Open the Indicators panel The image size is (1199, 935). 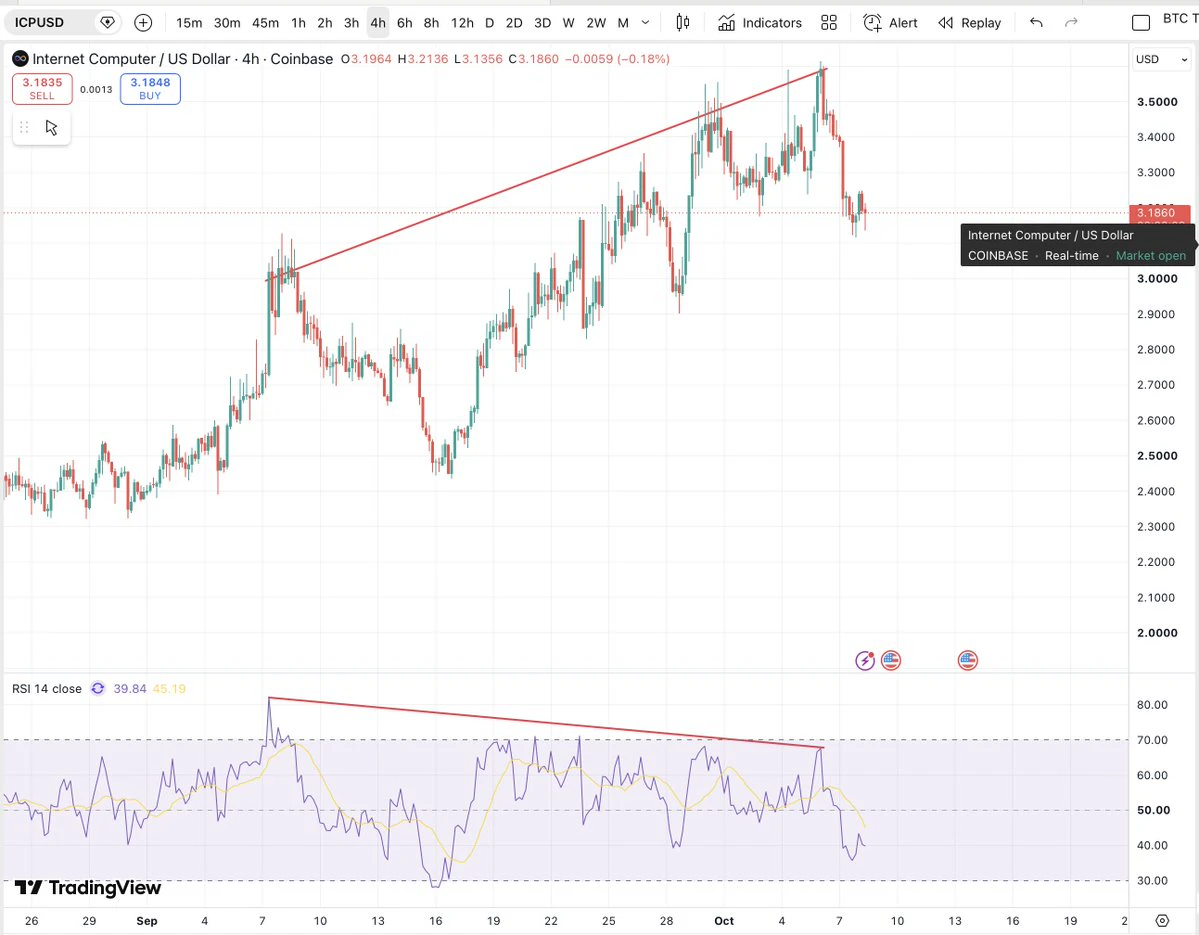click(x=759, y=23)
